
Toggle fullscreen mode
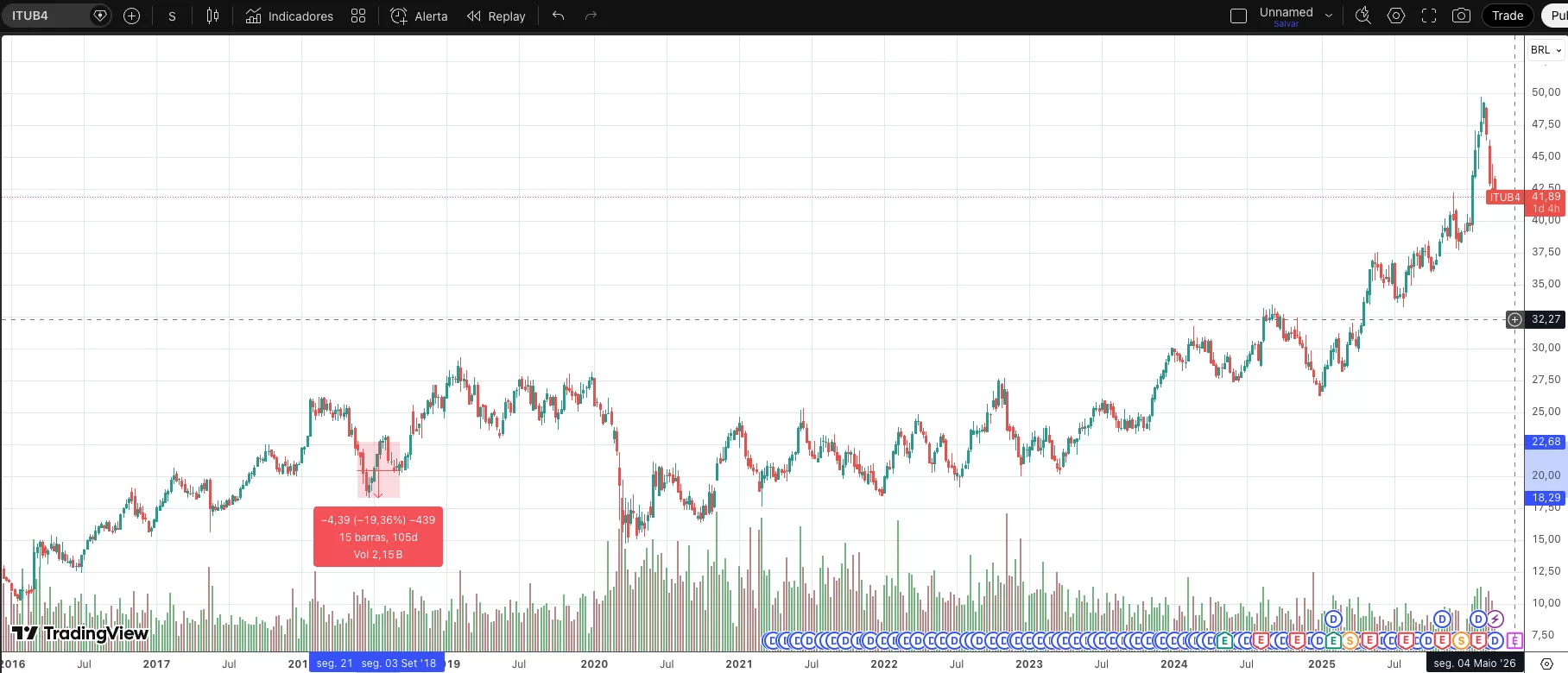[x=1429, y=16]
